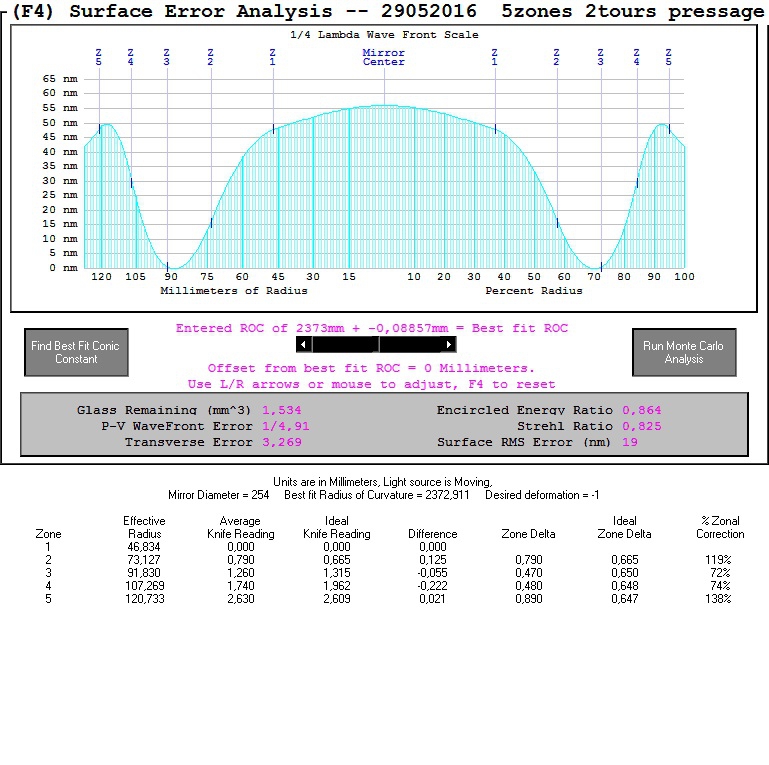This screenshot has height=765, width=769.
Task: Click the Zone Delta column header
Action: (528, 534)
